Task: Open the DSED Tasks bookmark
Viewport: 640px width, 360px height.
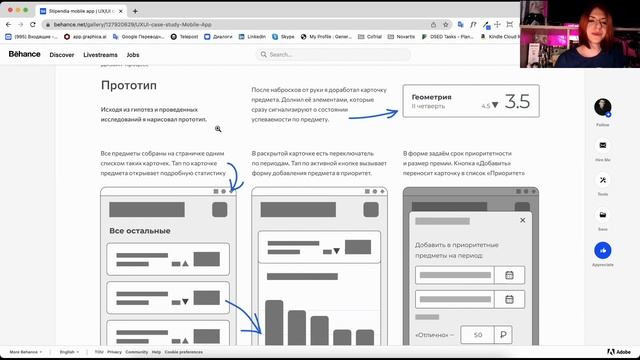Action: [x=447, y=37]
